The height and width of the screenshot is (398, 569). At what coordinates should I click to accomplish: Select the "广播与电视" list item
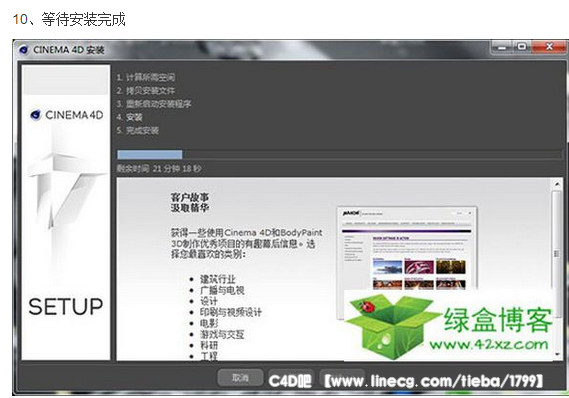(x=222, y=290)
